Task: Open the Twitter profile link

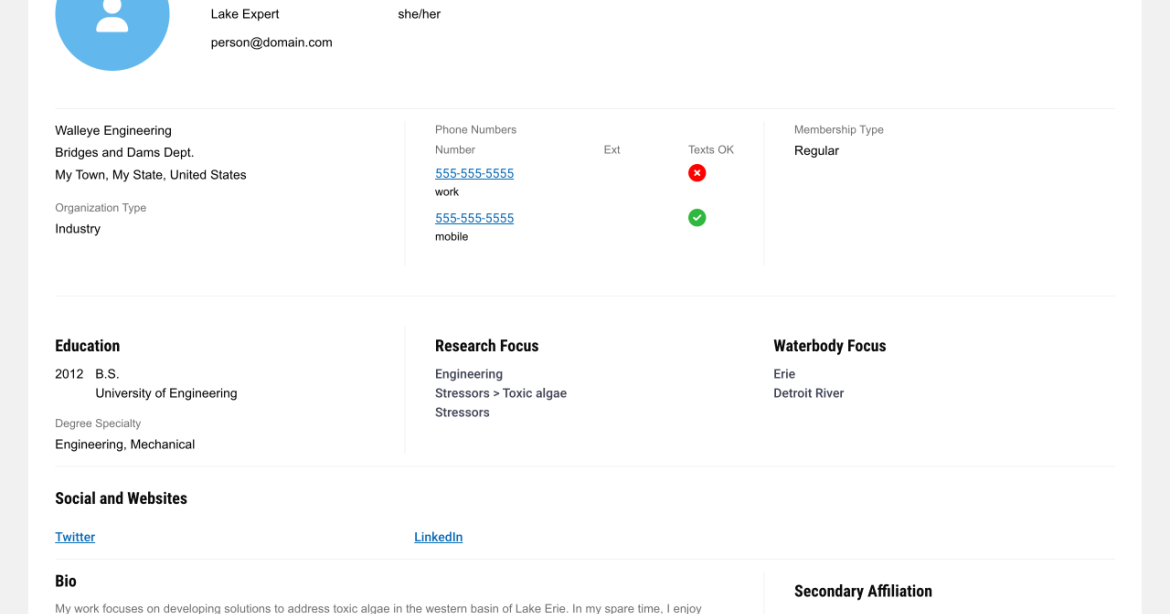Action: pyautogui.click(x=75, y=537)
